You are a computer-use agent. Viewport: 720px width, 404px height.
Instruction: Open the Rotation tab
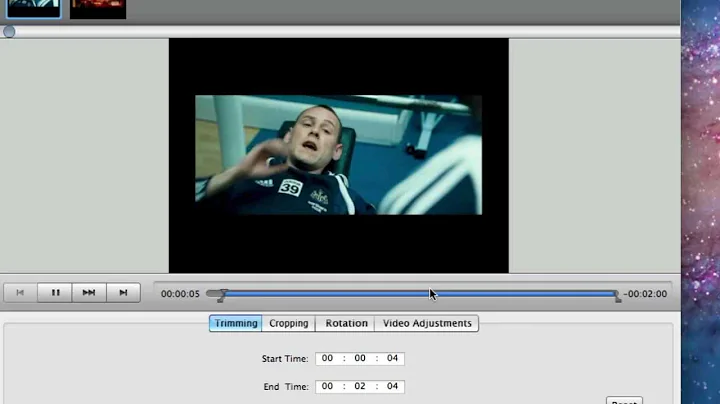pos(346,323)
